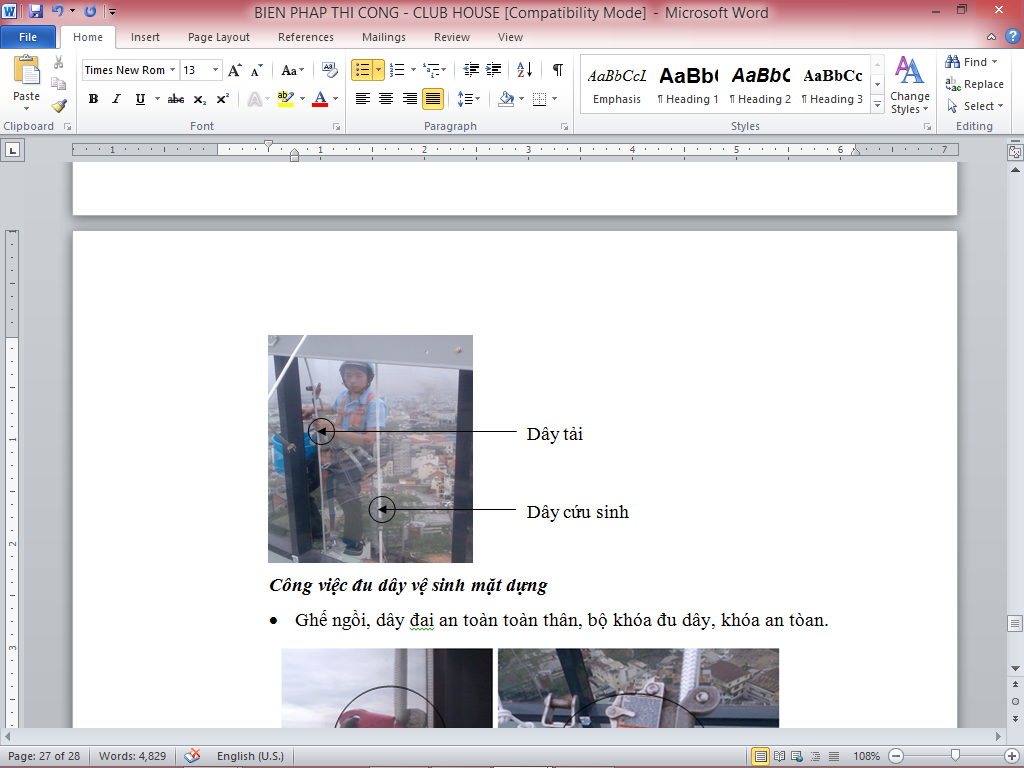The width and height of the screenshot is (1024, 768).
Task: Open text effects glowing A icon
Action: (255, 99)
